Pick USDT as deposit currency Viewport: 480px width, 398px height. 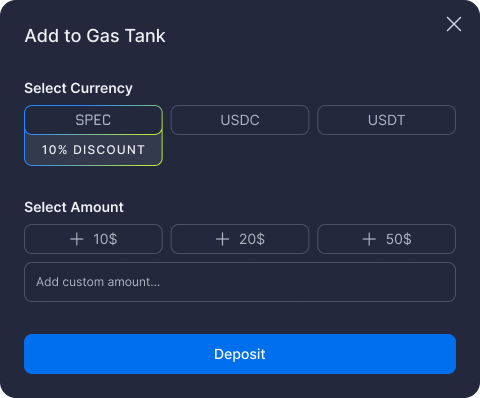click(x=387, y=120)
